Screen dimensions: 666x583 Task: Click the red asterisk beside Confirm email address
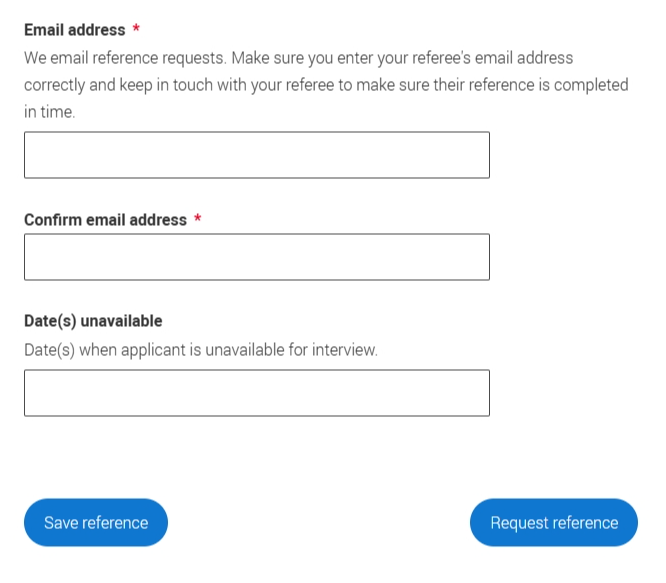pyautogui.click(x=198, y=218)
